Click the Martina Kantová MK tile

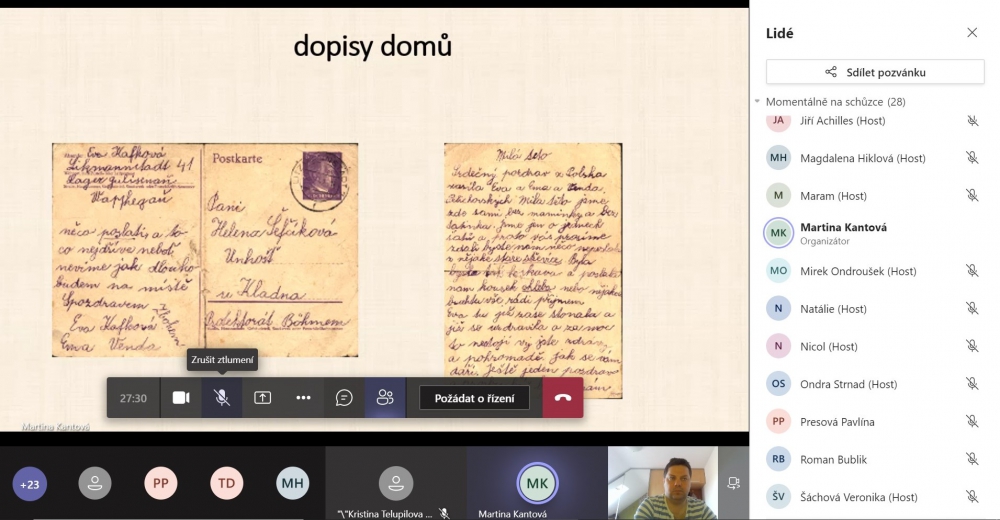(537, 483)
